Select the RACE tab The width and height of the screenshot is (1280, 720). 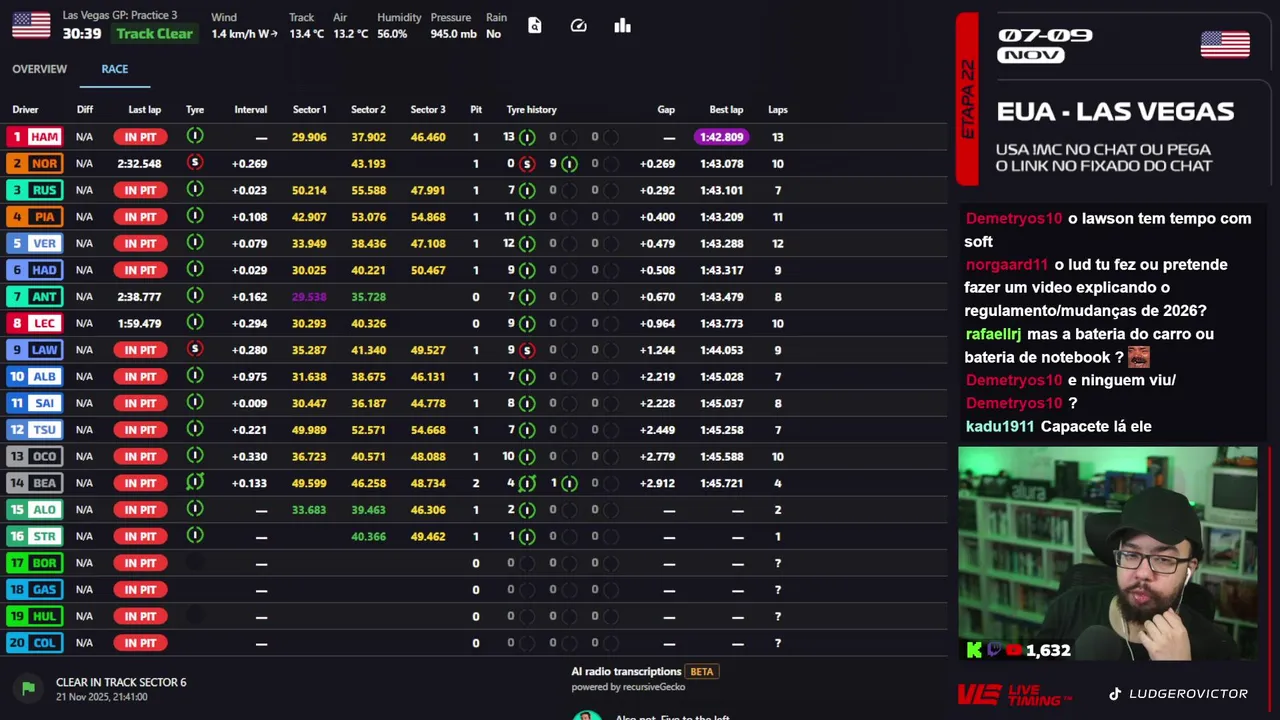coord(115,69)
